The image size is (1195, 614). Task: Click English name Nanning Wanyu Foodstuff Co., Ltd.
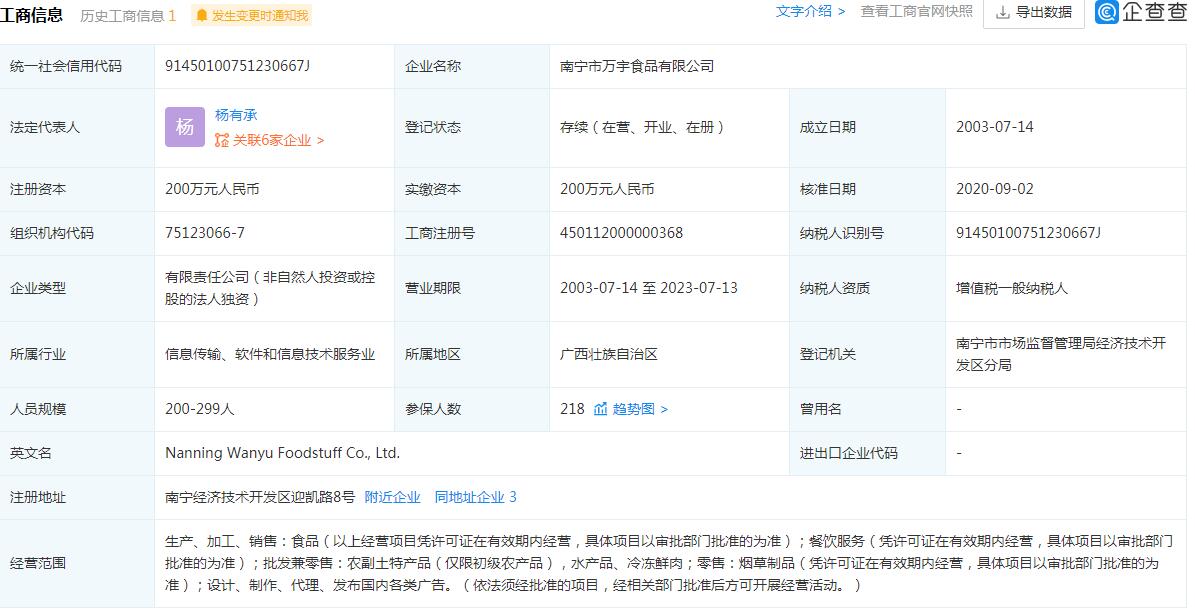[x=283, y=453]
